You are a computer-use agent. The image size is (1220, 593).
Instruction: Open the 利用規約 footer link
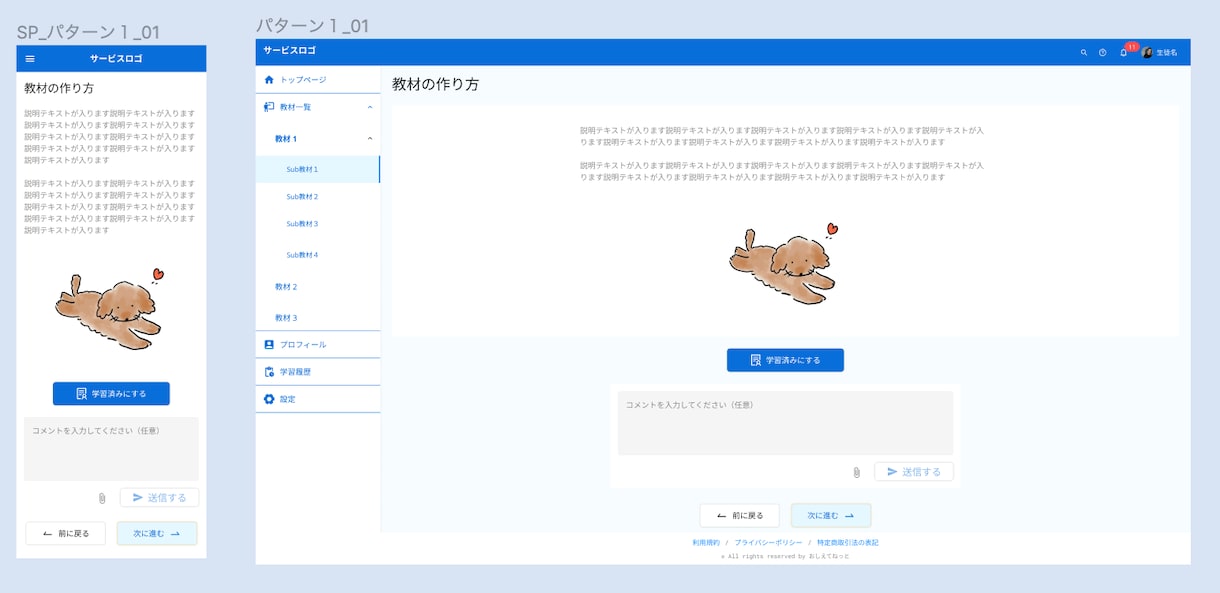pos(706,543)
